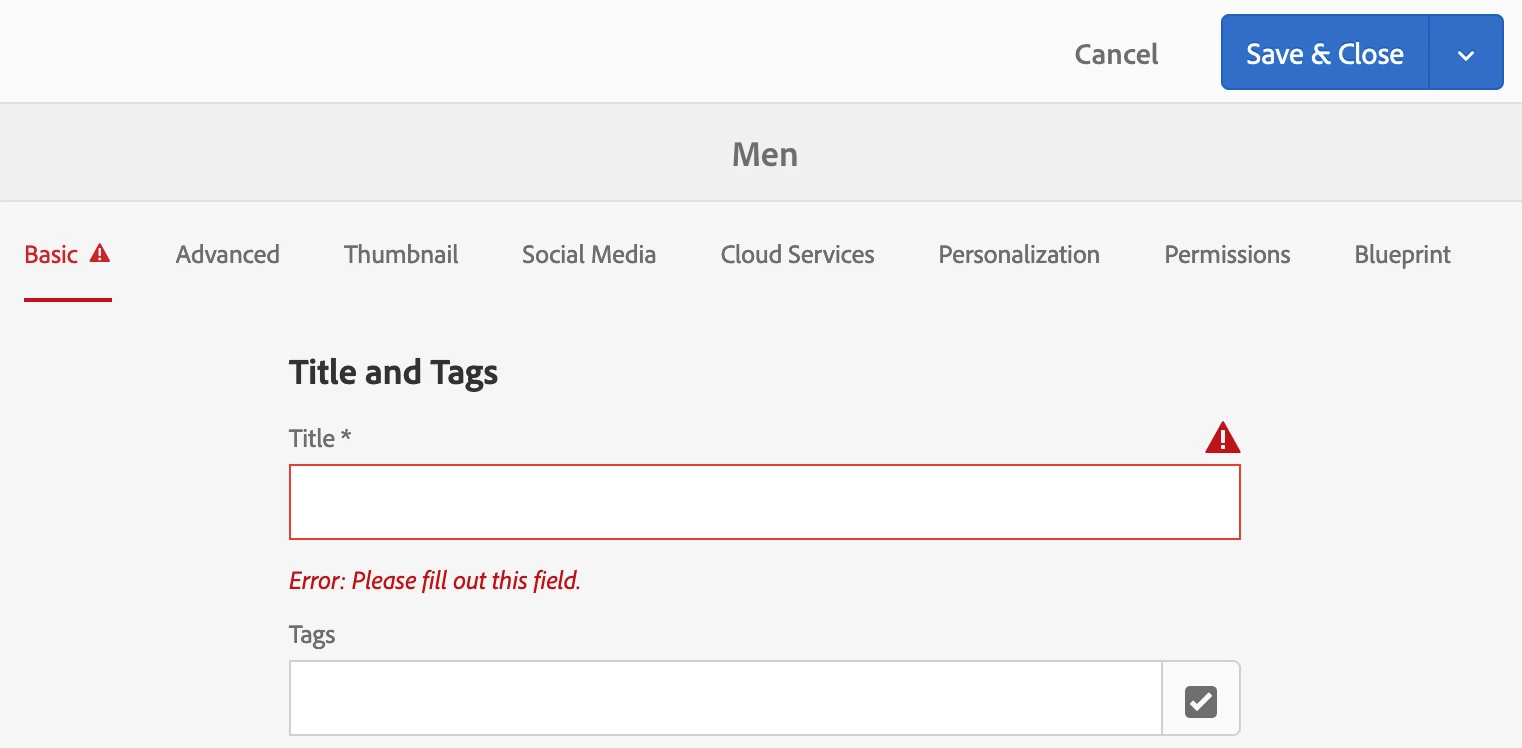The width and height of the screenshot is (1522, 748).
Task: Open the tag picker checkmark icon
Action: pos(1201,702)
